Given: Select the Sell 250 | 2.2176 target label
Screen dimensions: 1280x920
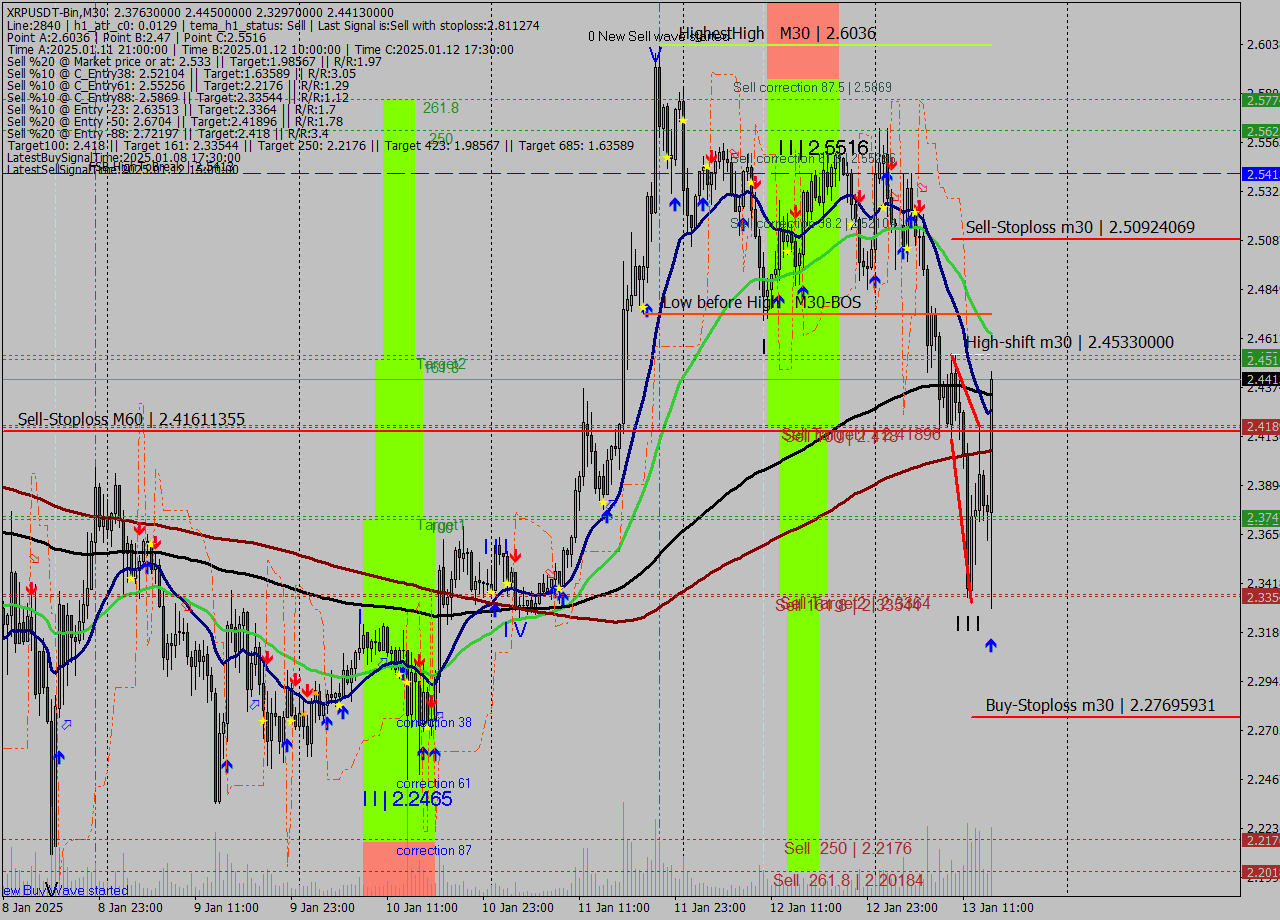Looking at the screenshot, I should coord(848,848).
